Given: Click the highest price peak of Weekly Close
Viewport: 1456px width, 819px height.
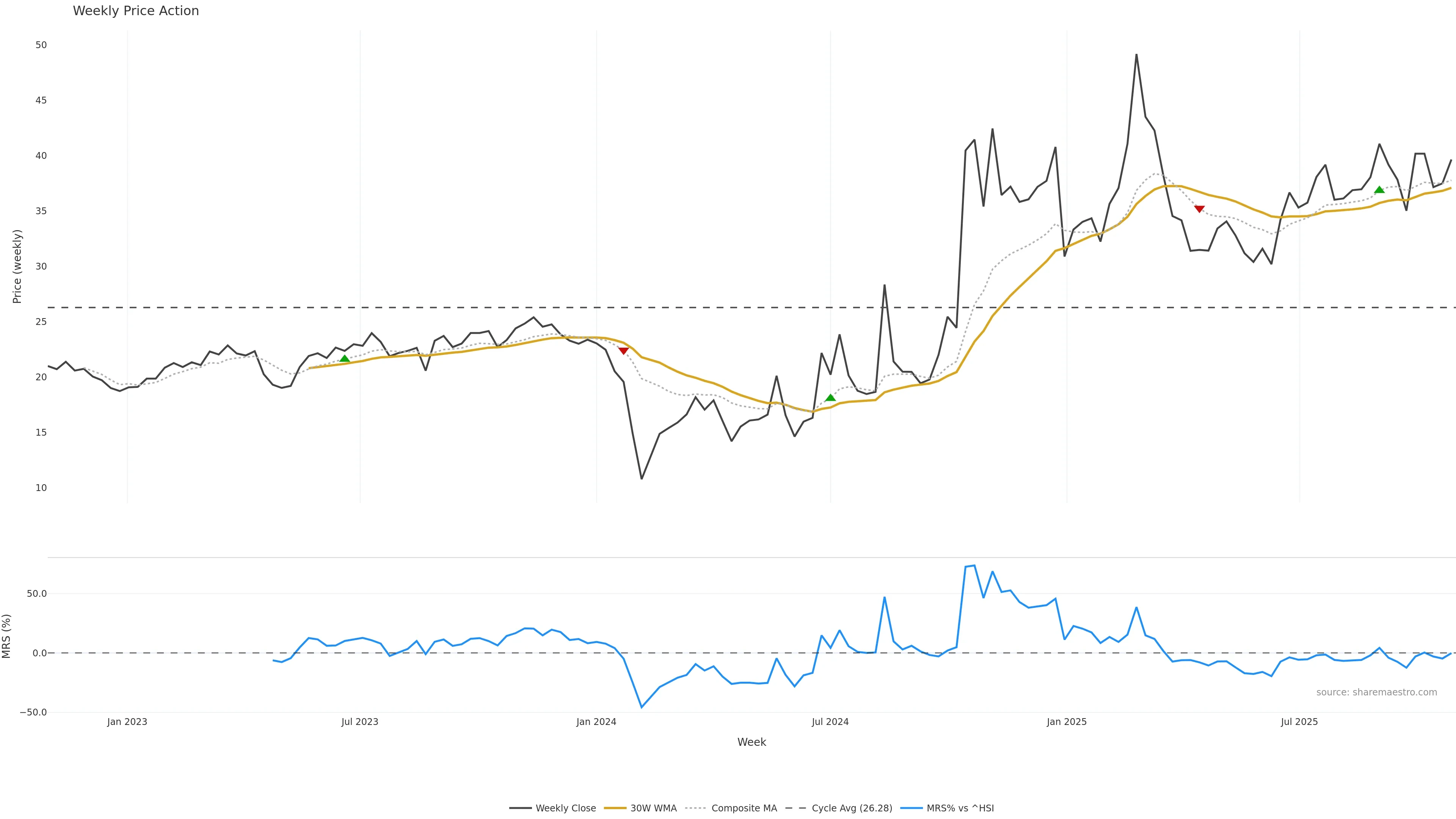Looking at the screenshot, I should pos(1136,55).
